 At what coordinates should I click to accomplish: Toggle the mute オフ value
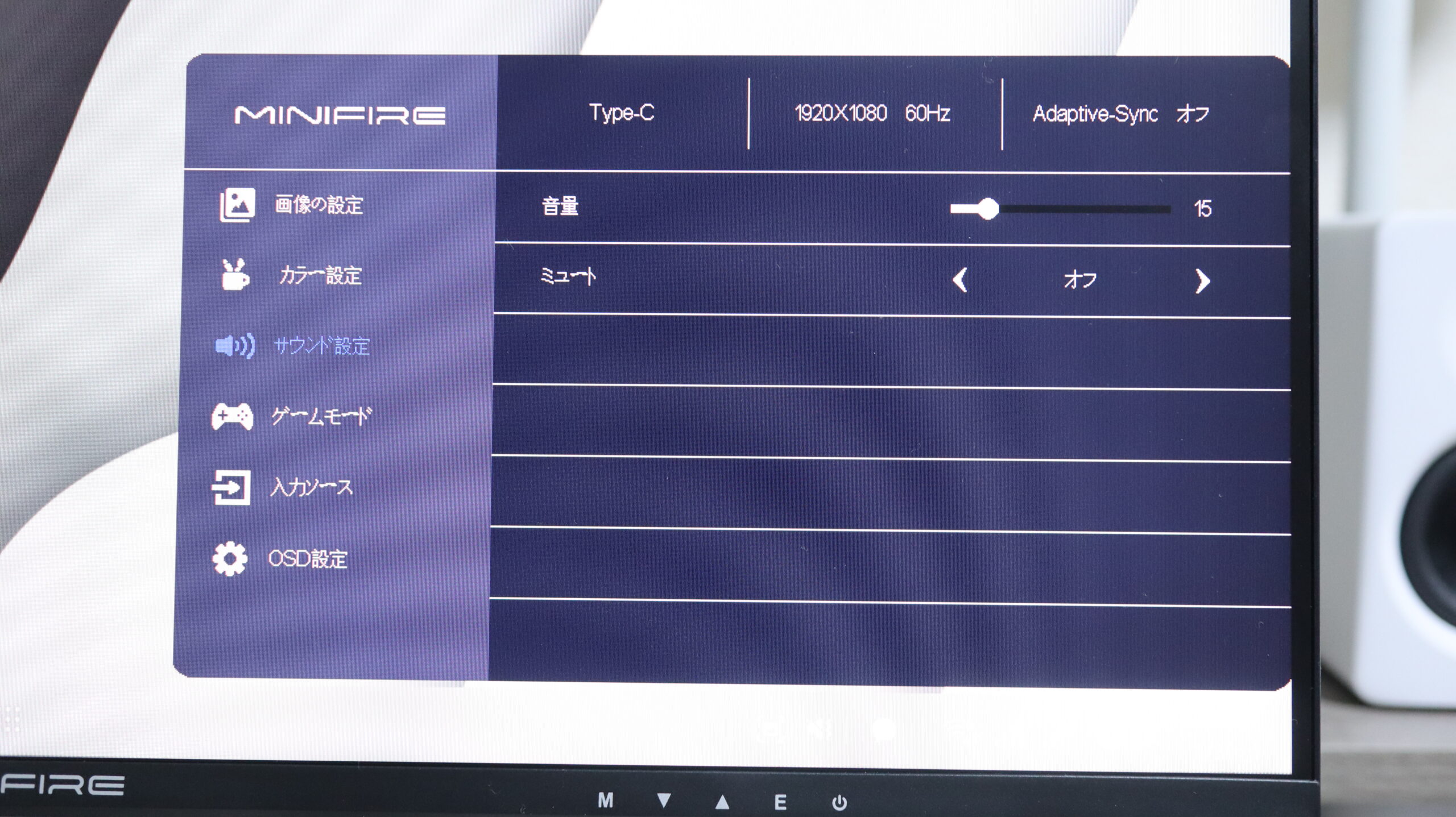tap(1080, 280)
